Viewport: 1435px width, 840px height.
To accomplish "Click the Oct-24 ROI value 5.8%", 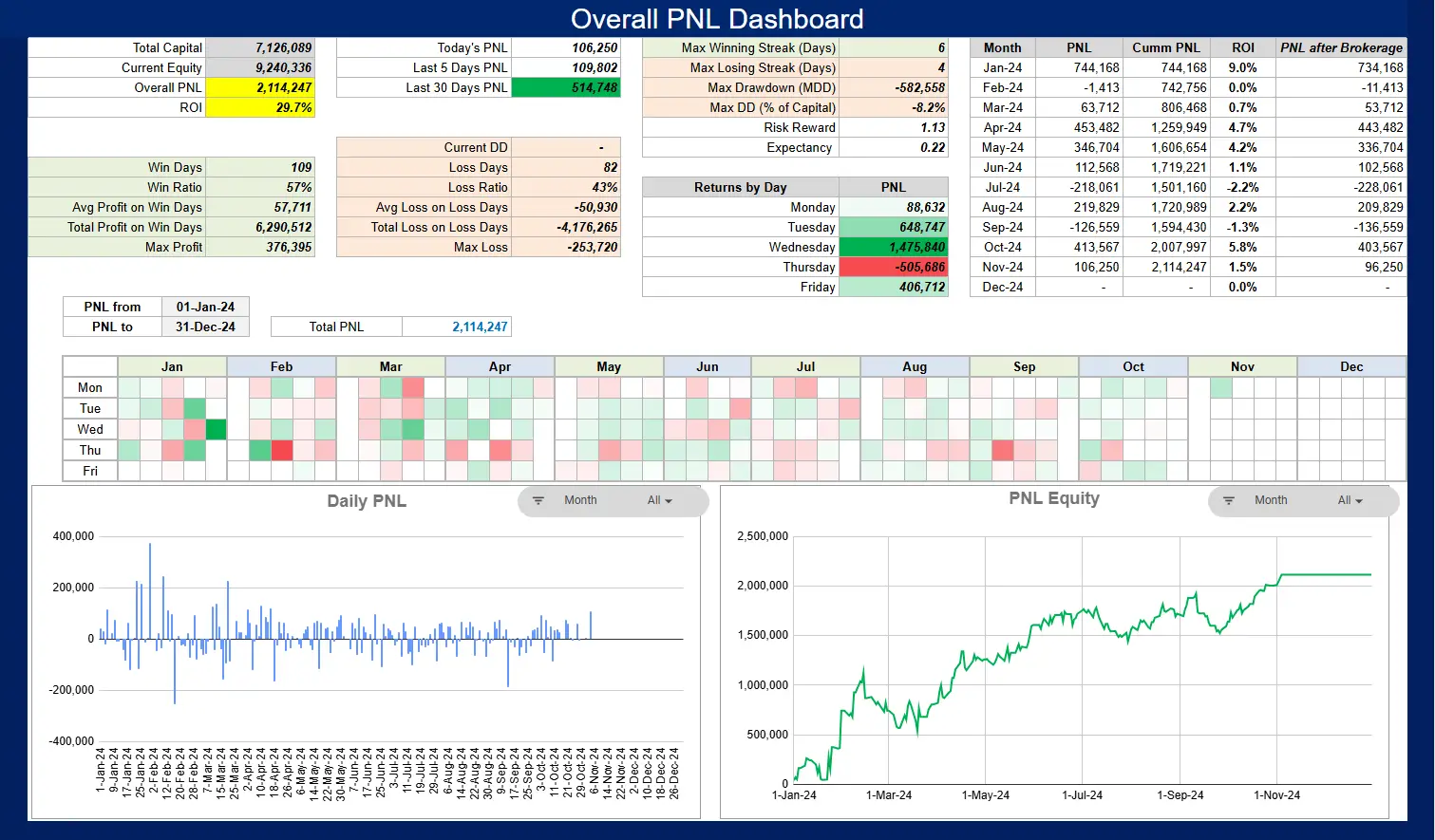I will coord(1242,247).
